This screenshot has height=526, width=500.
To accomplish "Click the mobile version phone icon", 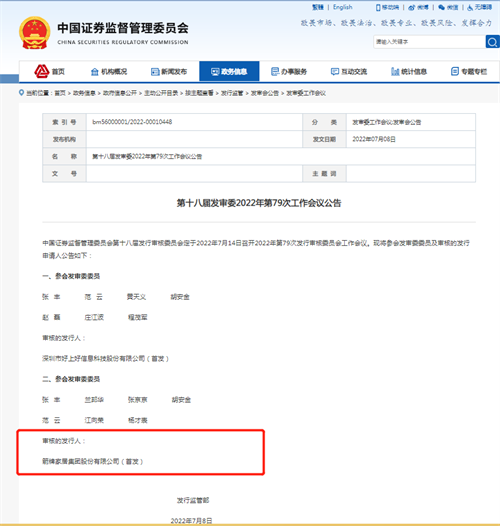I will click(378, 7).
